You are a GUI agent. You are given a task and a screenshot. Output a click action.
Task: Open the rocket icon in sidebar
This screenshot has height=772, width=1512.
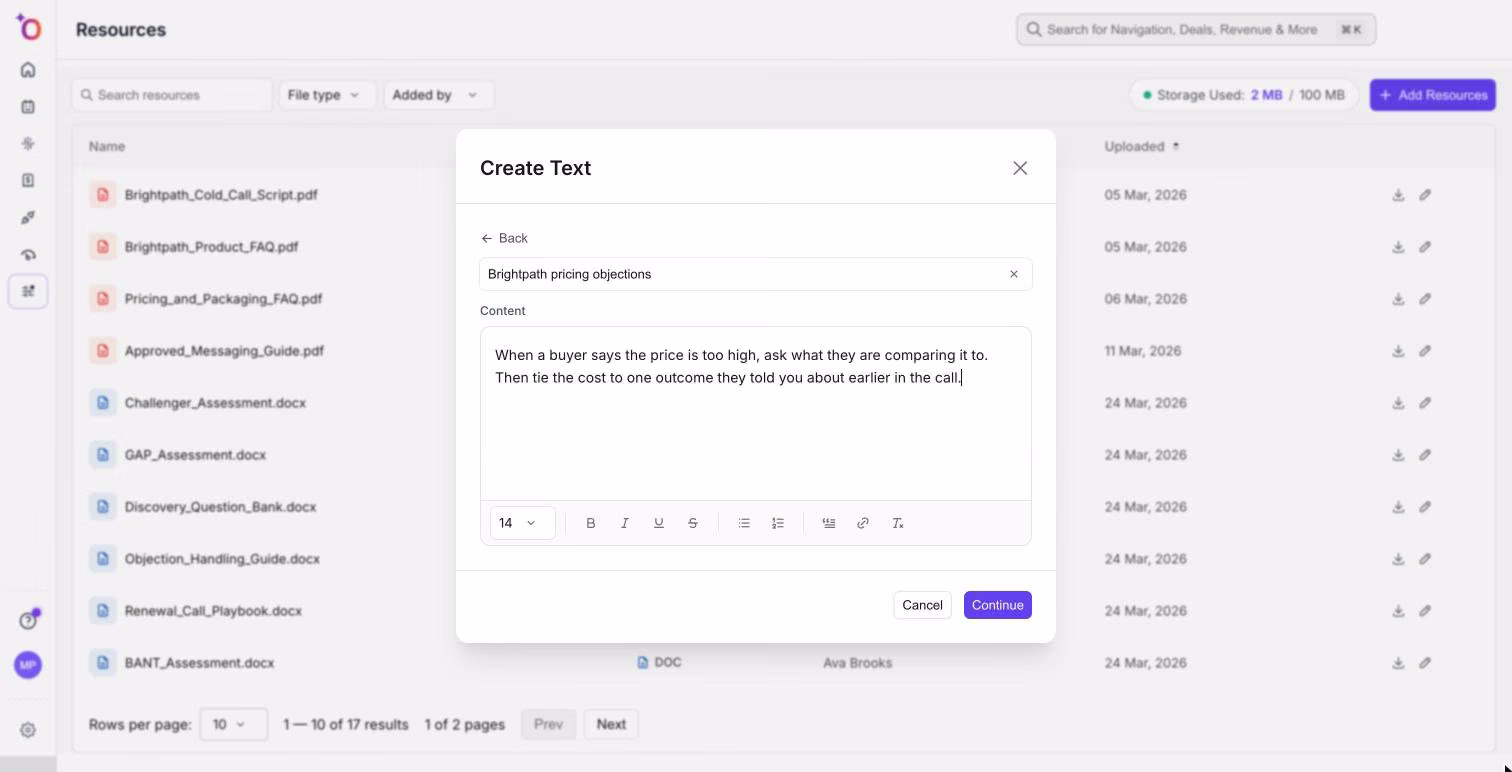[28, 218]
